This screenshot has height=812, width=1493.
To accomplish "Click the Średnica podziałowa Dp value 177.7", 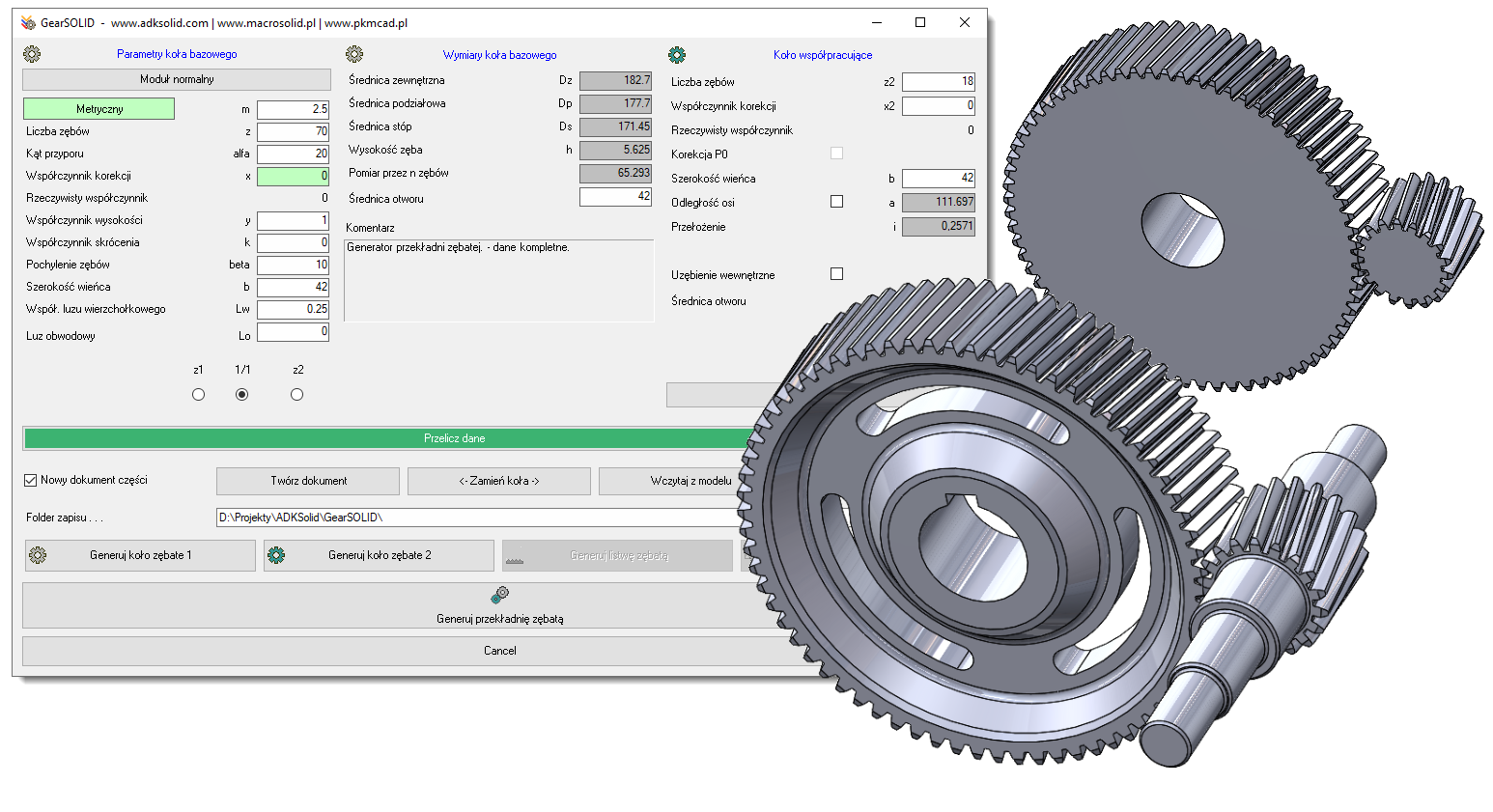I will tap(616, 103).
